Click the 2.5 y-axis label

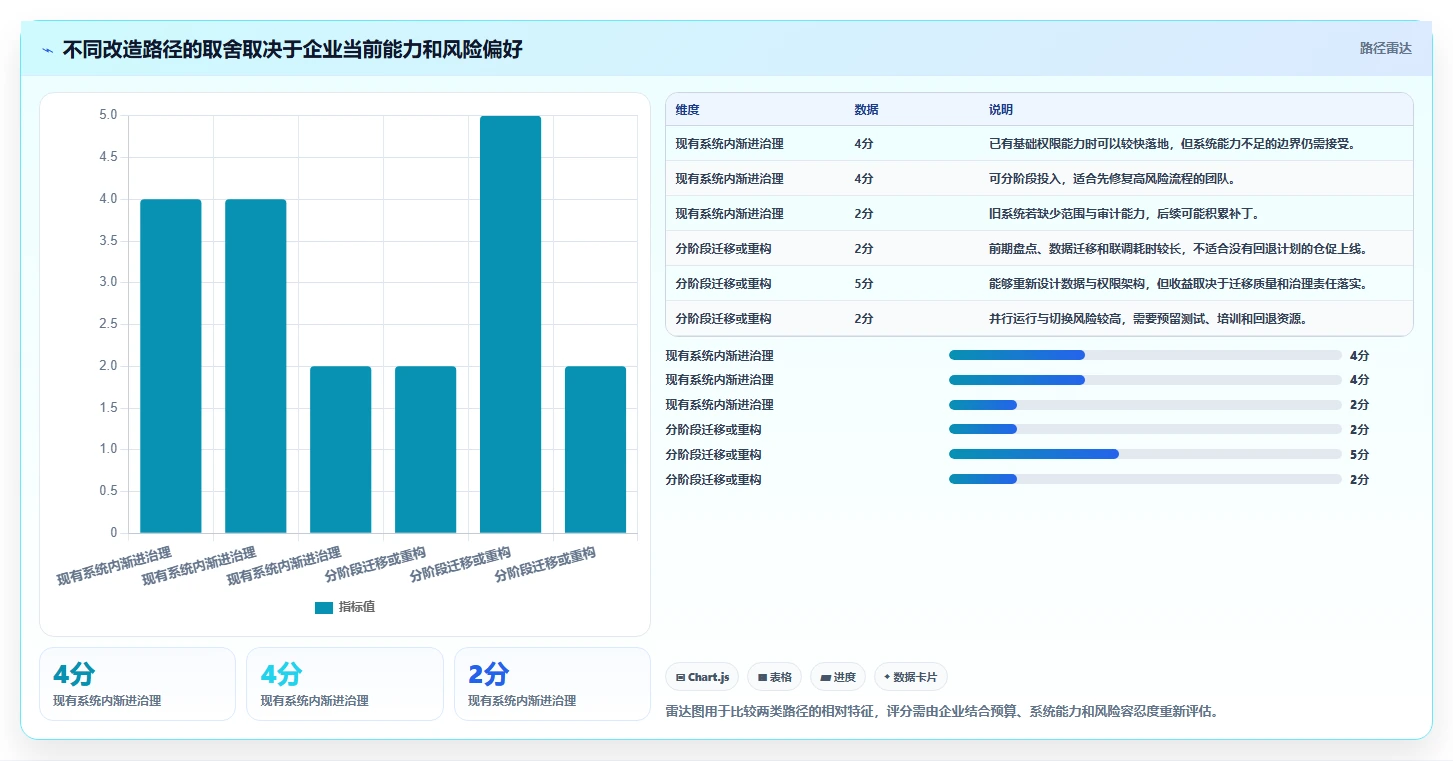coord(108,324)
